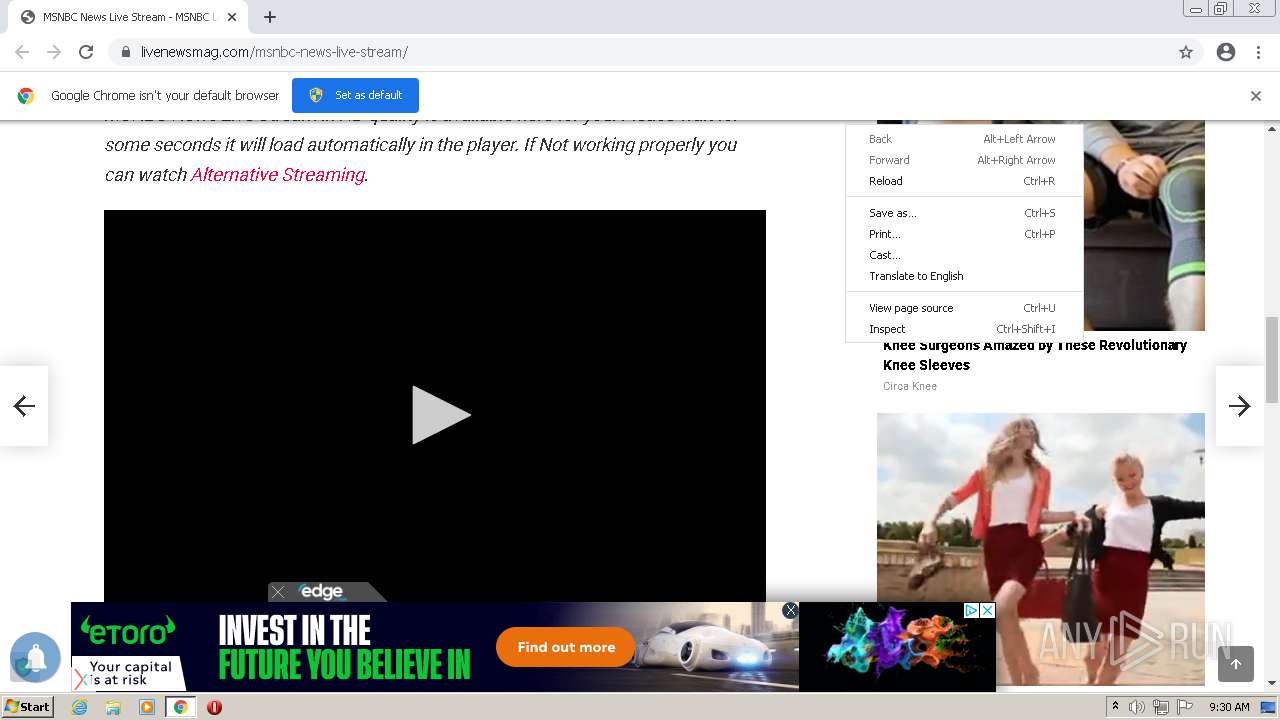Choose Save as... from context menu
This screenshot has width=1280, height=720.
964,213
